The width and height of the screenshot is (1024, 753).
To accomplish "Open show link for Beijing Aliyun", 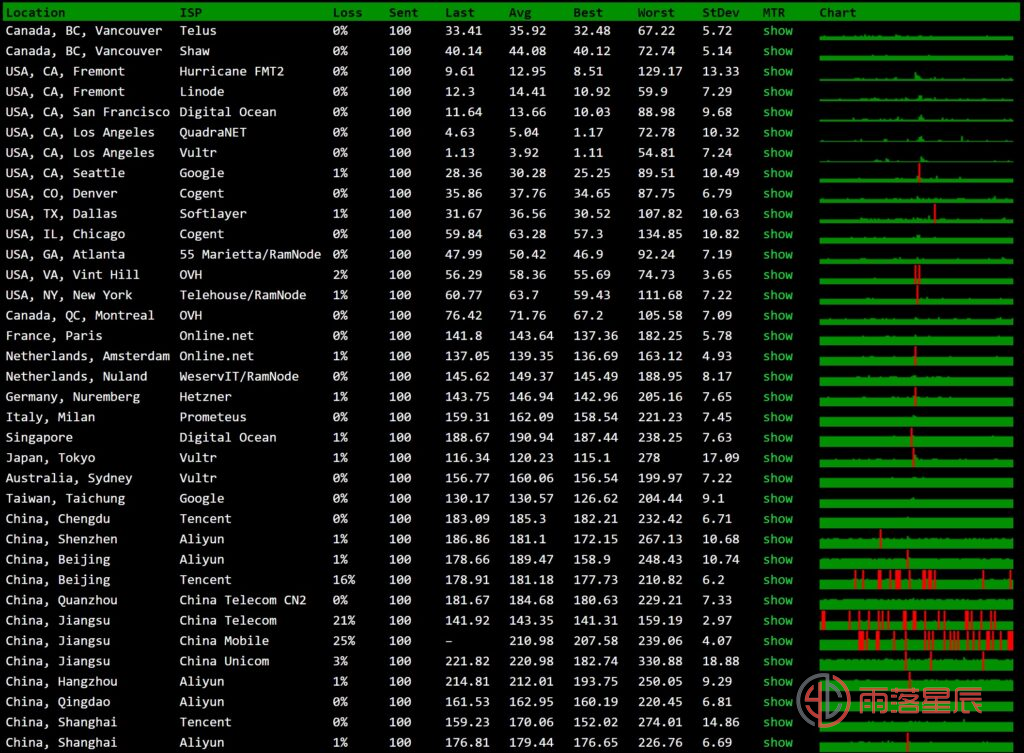I will coord(778,559).
